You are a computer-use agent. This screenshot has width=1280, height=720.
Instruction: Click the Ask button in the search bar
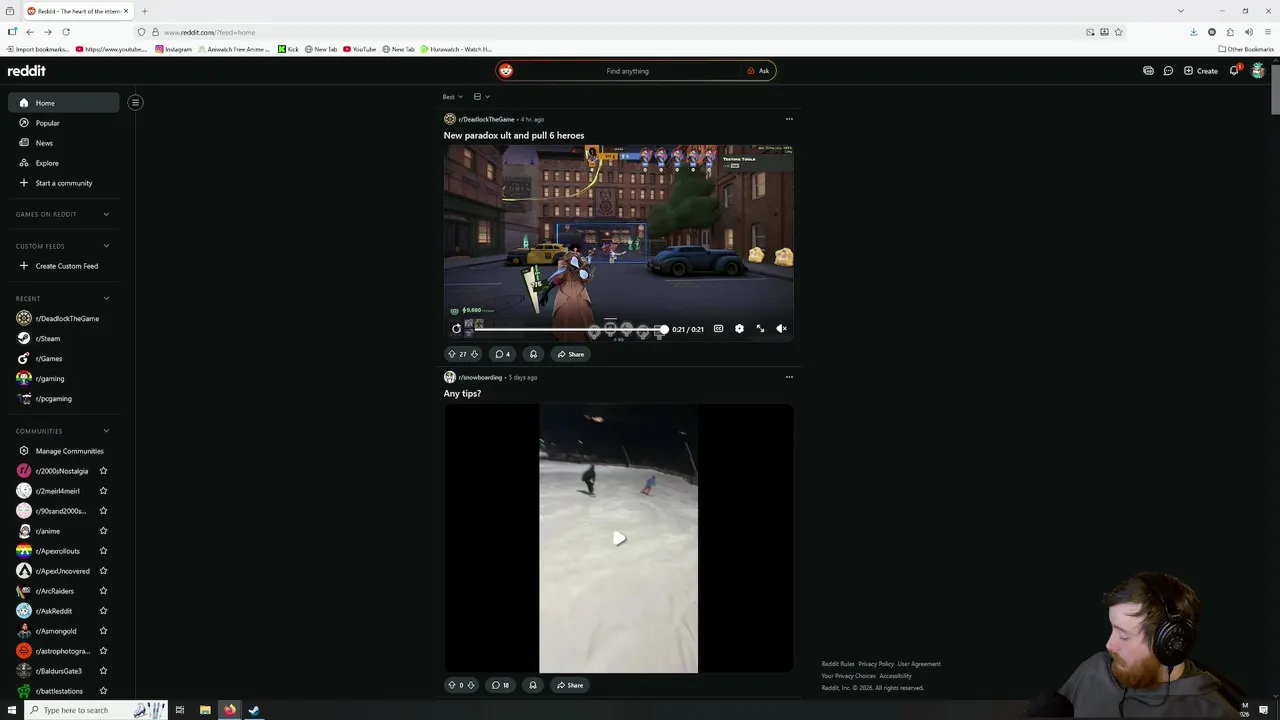(x=758, y=71)
